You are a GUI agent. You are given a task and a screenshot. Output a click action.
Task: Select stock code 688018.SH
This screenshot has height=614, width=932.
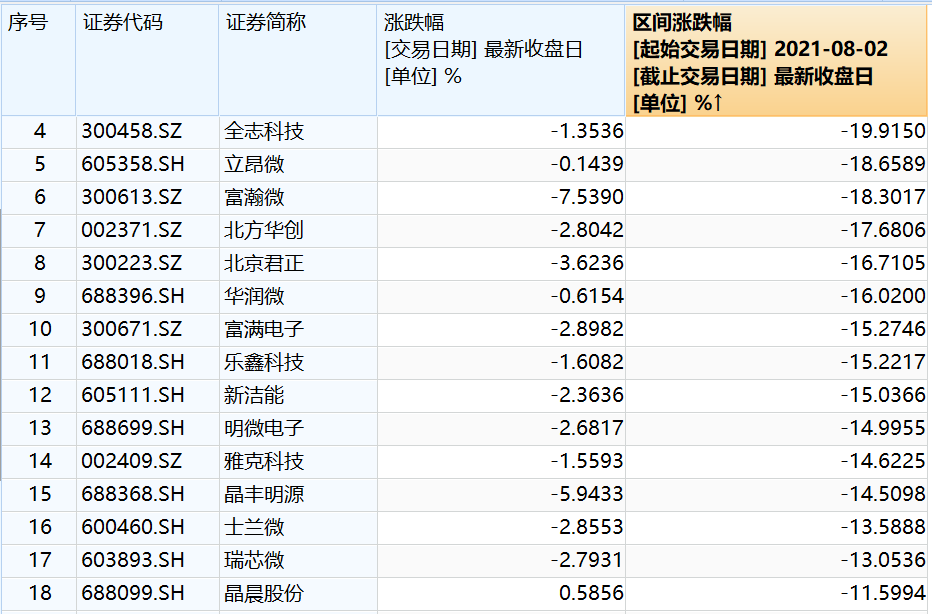pyautogui.click(x=133, y=362)
